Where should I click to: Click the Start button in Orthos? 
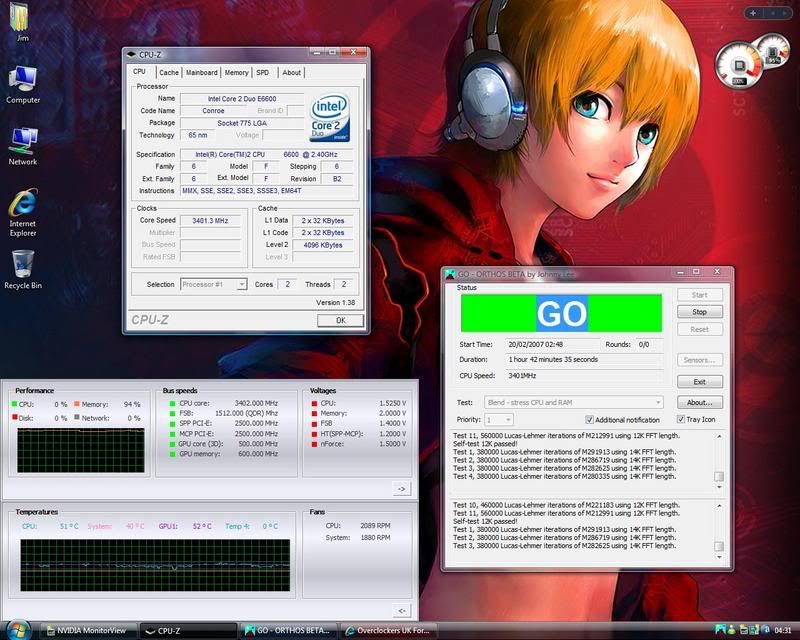click(x=699, y=294)
